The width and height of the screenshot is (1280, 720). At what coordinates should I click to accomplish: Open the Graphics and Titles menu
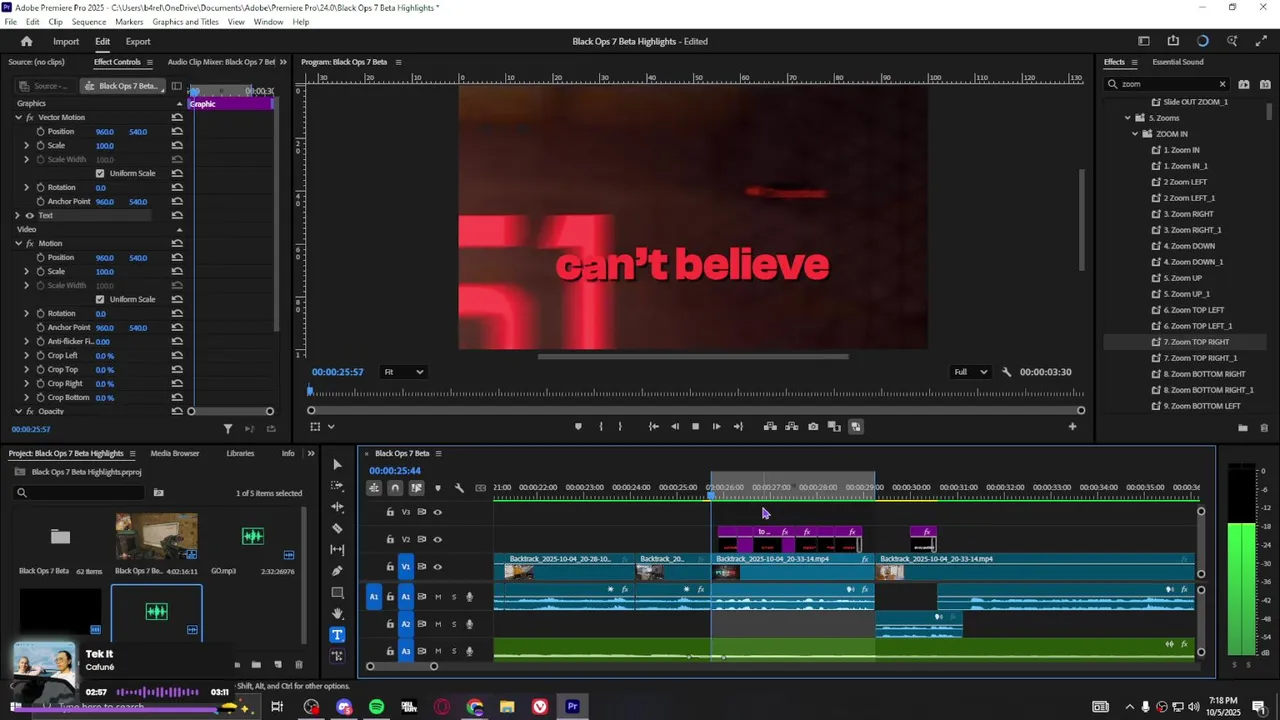185,22
